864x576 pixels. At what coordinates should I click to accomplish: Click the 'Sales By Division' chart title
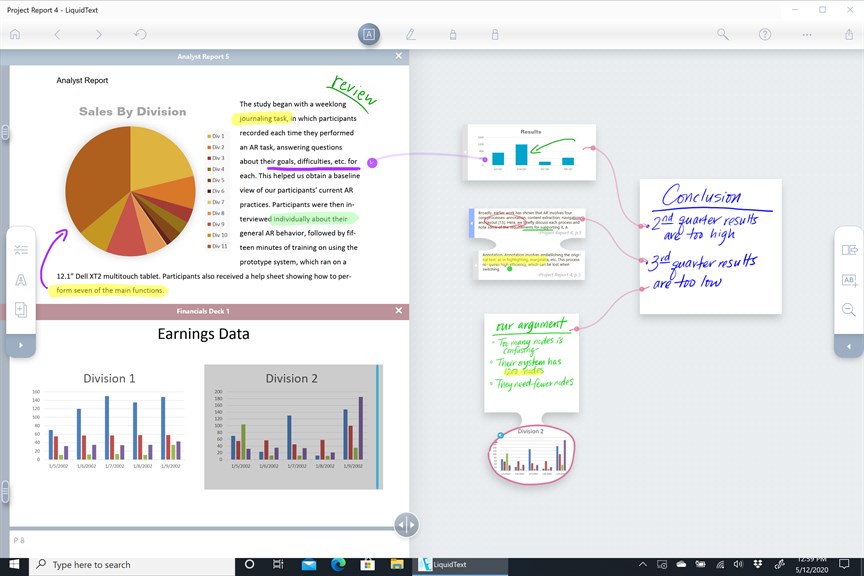point(133,112)
